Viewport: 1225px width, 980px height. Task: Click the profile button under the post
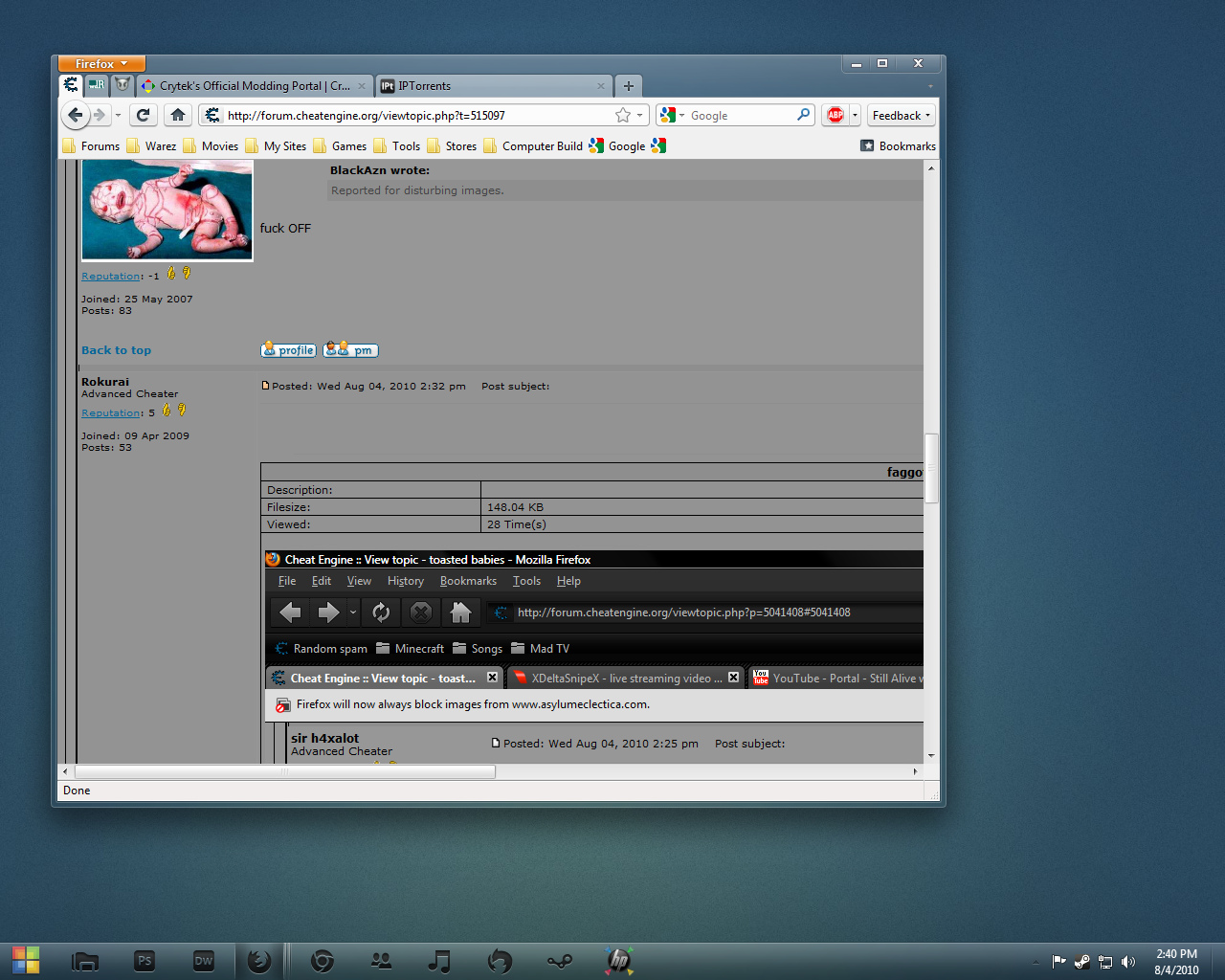point(289,350)
